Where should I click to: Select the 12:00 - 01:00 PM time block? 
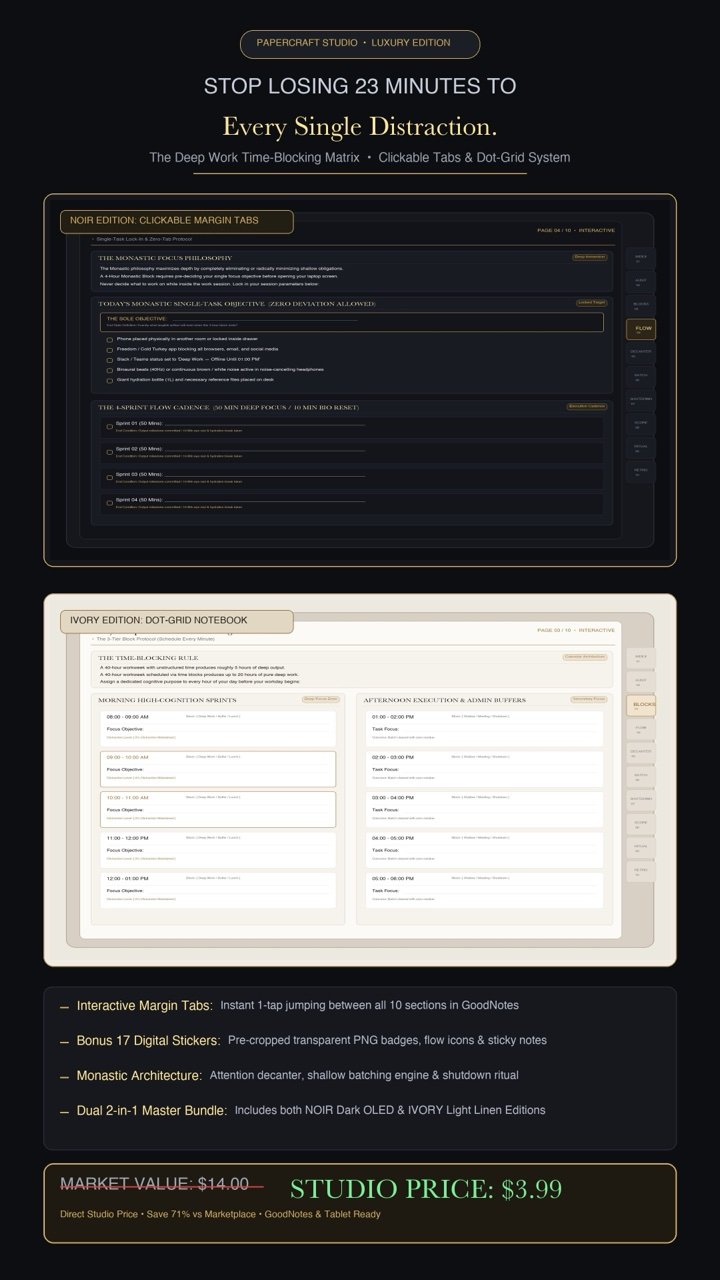[218, 889]
